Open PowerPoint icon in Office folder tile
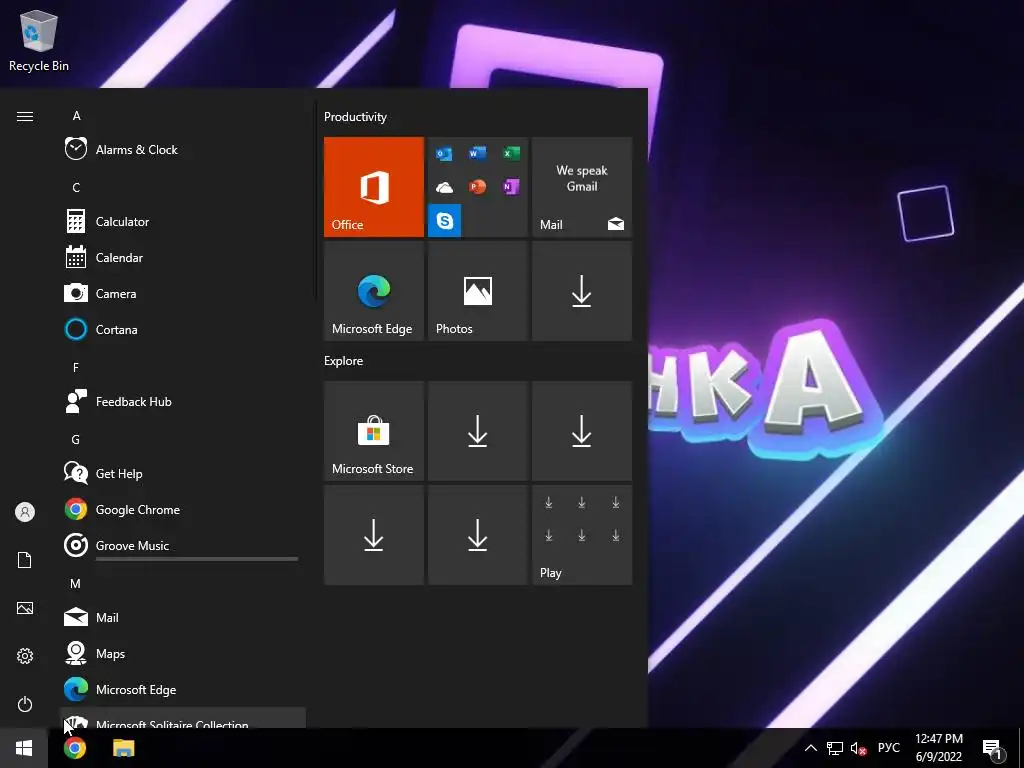Screen dimensions: 1024x768 (477, 187)
